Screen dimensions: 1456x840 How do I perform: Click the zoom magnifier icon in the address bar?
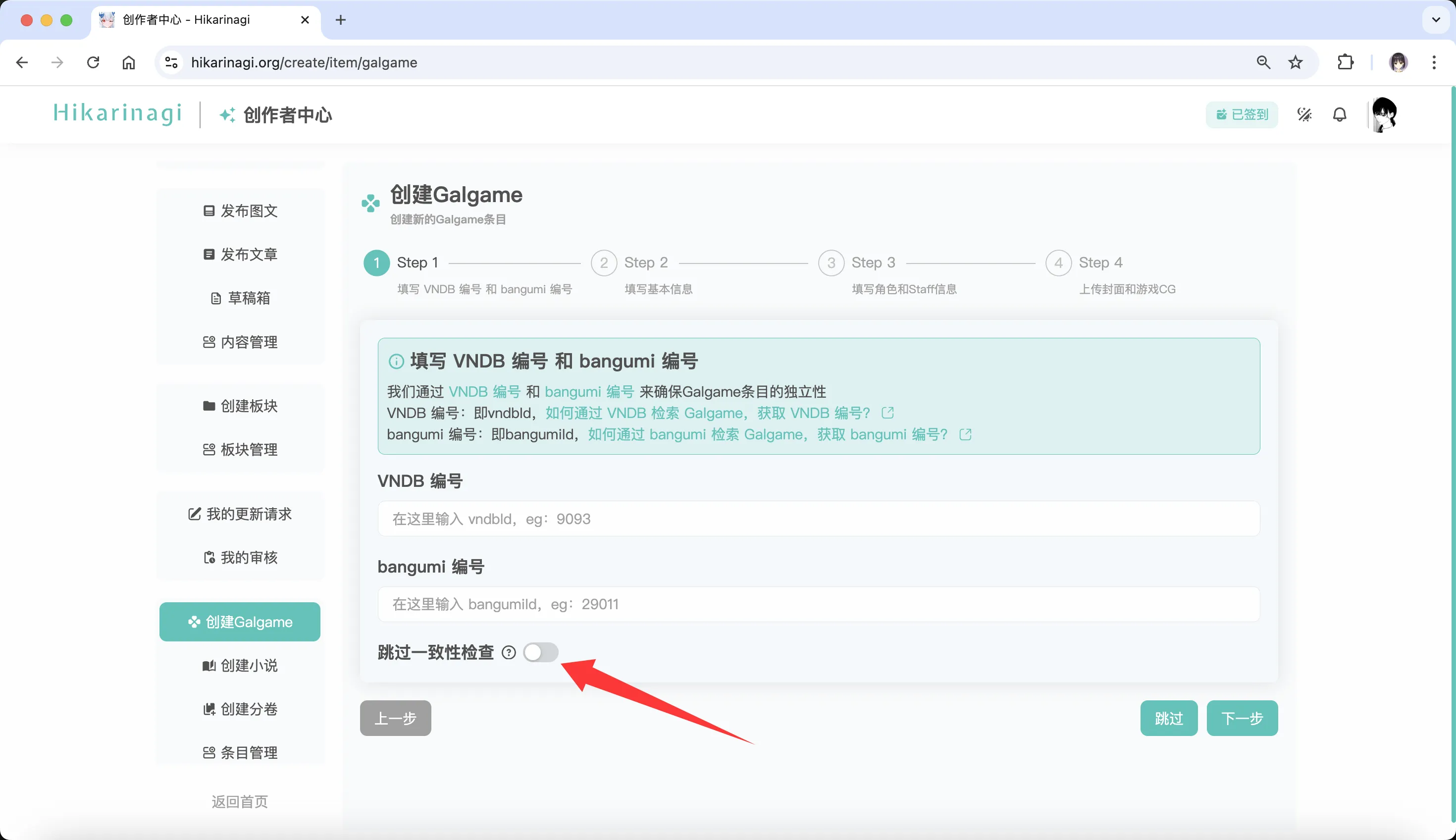[x=1263, y=62]
